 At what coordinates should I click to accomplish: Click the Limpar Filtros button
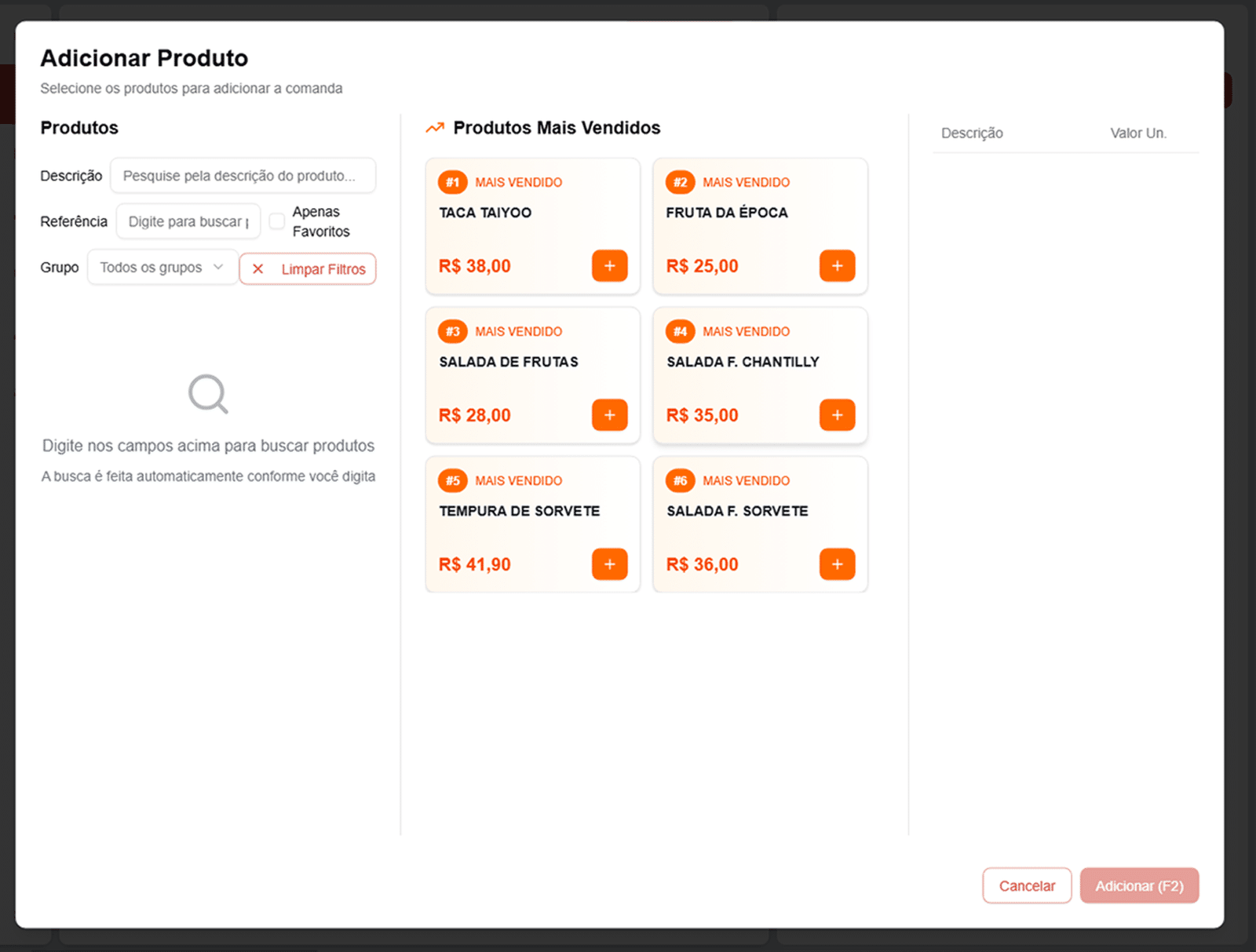[x=308, y=269]
